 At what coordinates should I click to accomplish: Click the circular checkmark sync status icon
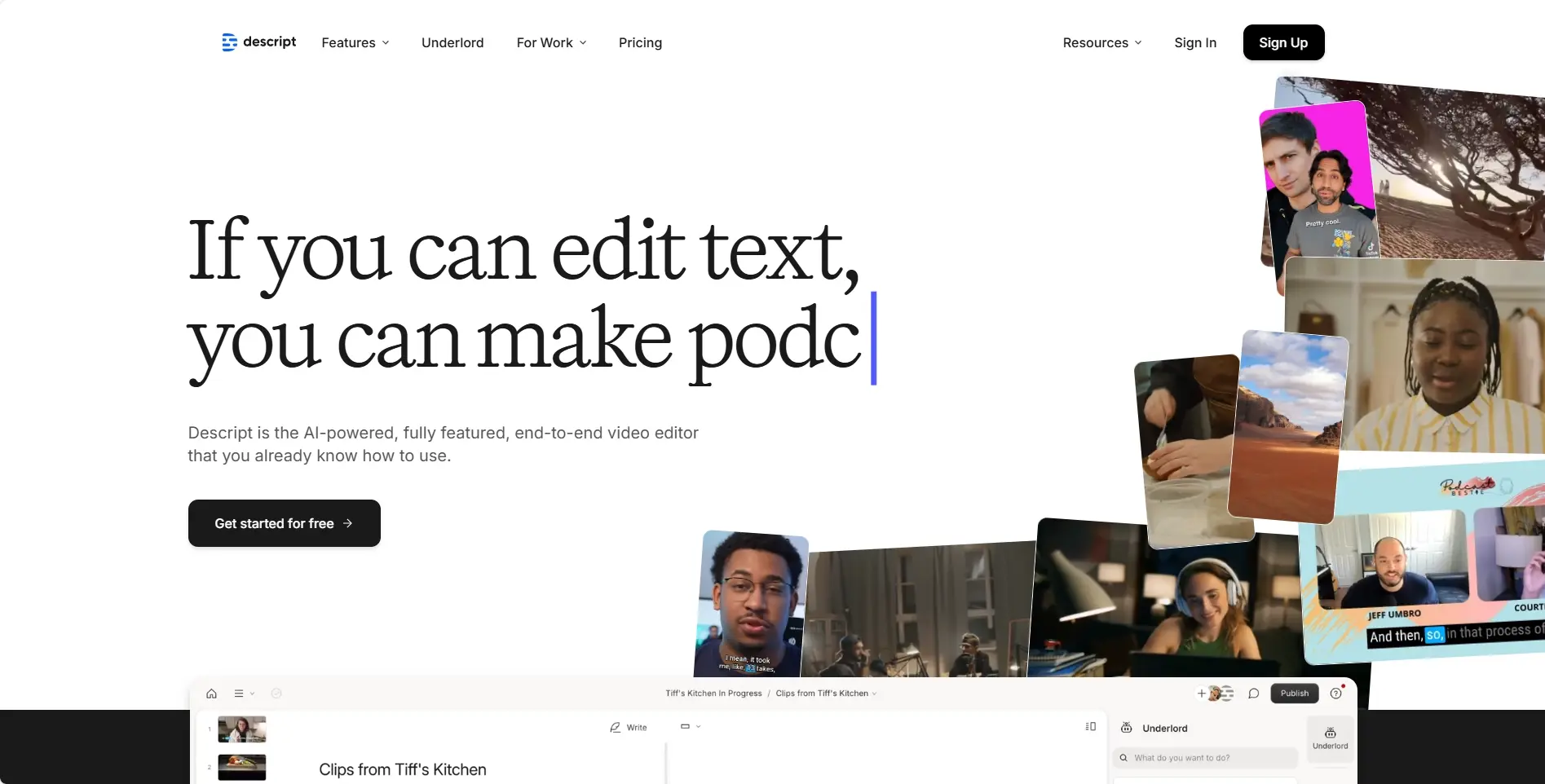[276, 694]
